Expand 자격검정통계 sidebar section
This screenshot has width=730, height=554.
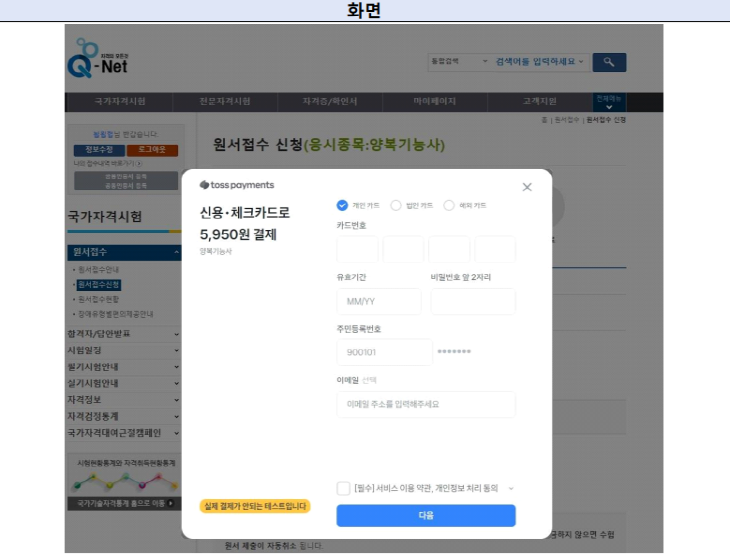click(x=124, y=416)
